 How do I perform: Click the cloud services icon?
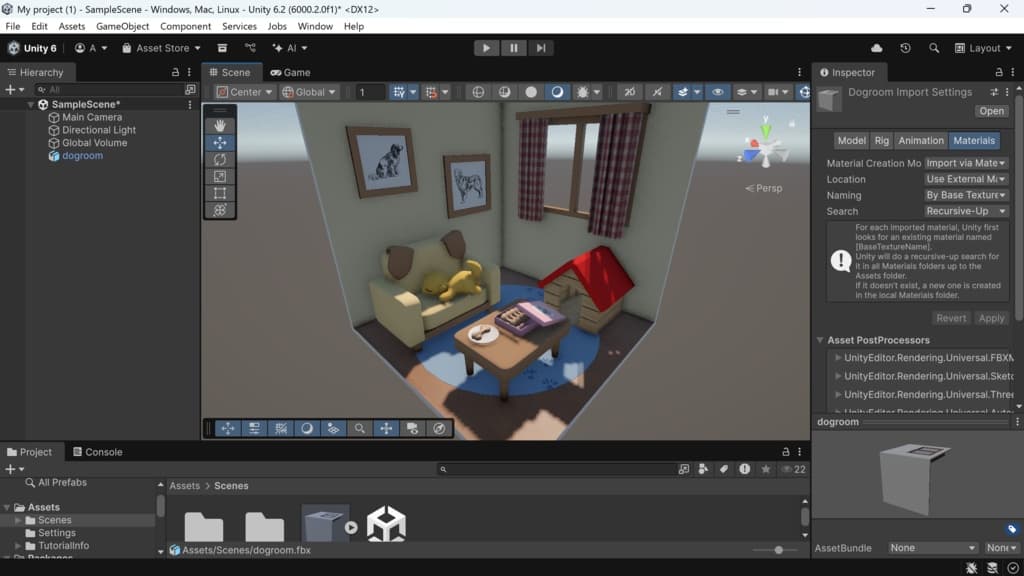click(x=877, y=48)
